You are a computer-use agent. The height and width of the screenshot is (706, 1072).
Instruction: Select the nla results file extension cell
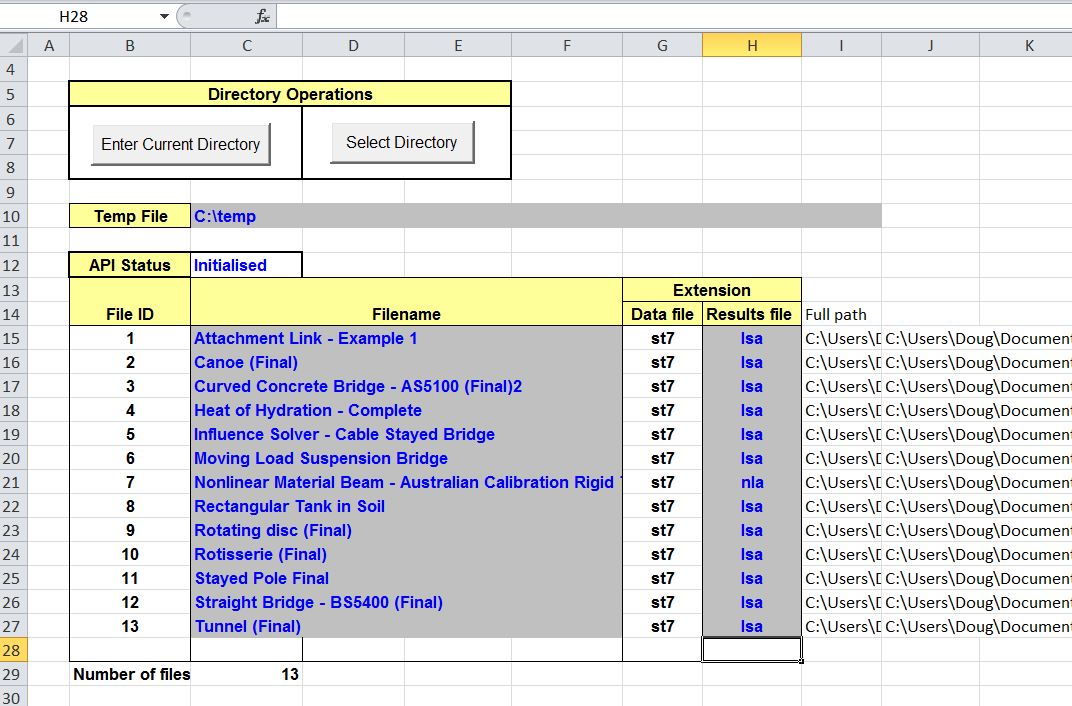tap(751, 482)
